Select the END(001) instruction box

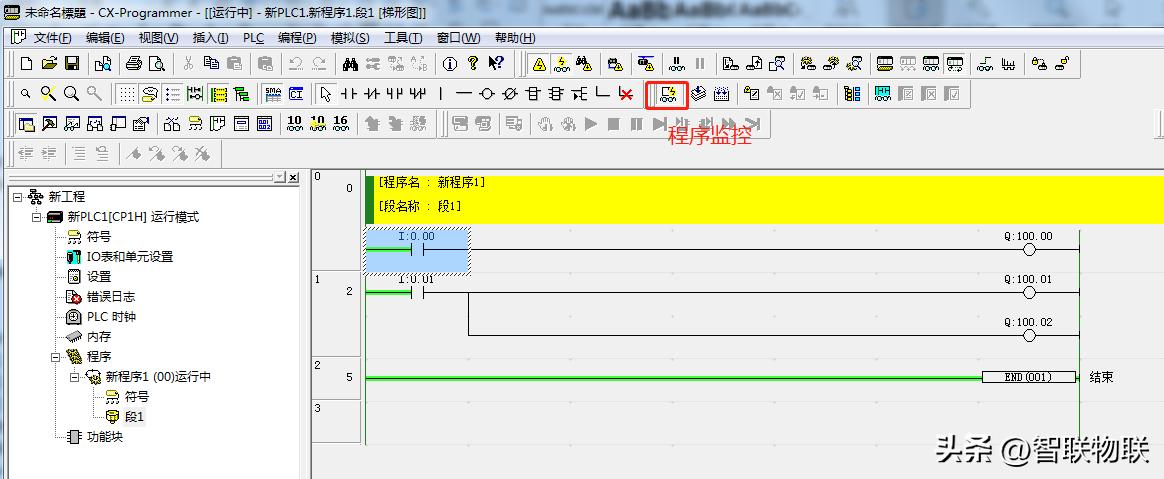(x=1028, y=377)
